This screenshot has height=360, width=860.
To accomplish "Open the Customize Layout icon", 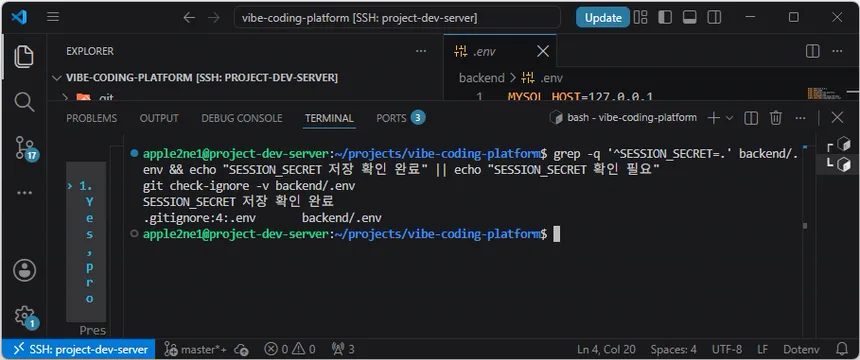I will point(641,18).
